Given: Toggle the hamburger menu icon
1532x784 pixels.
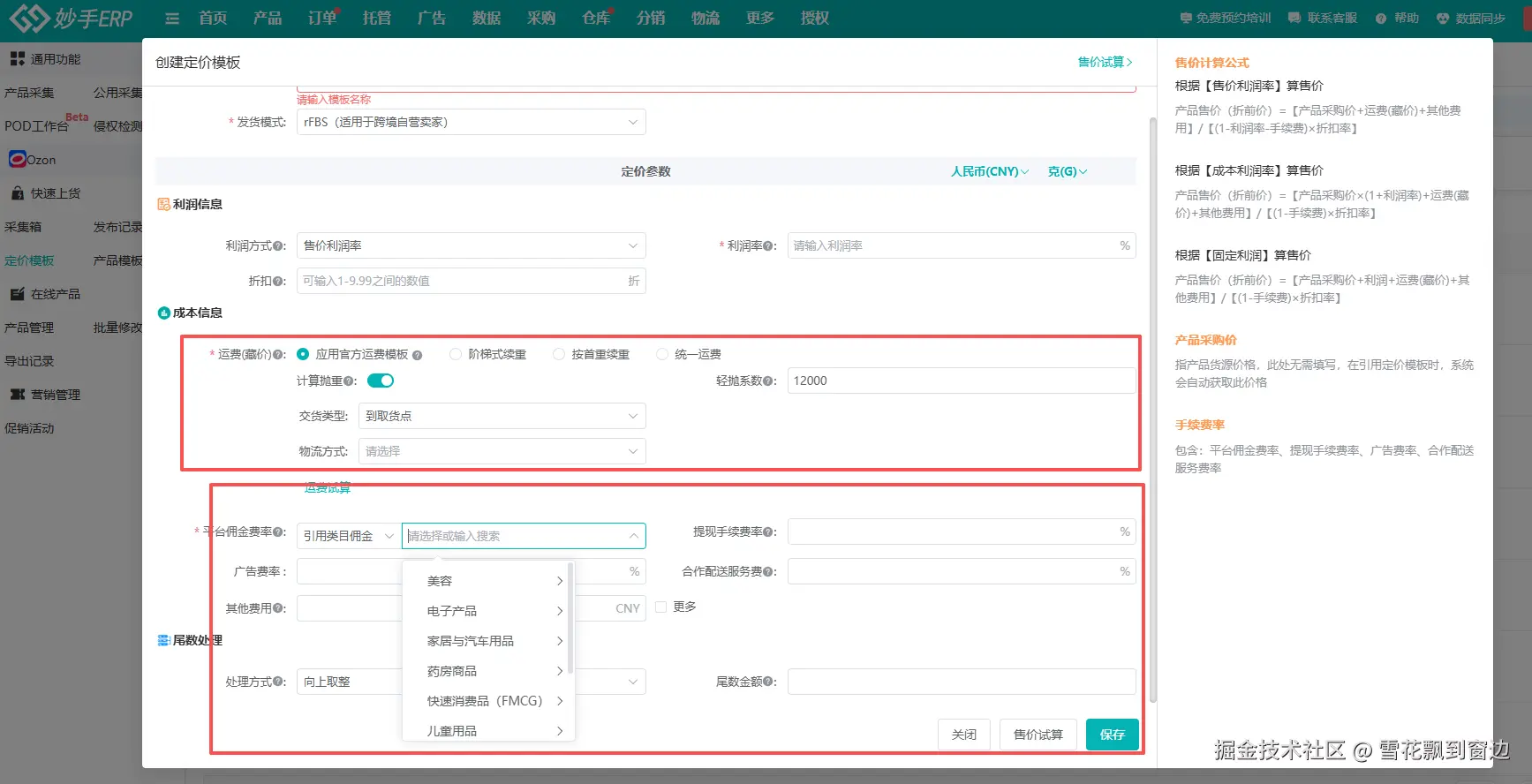Looking at the screenshot, I should pyautogui.click(x=172, y=19).
